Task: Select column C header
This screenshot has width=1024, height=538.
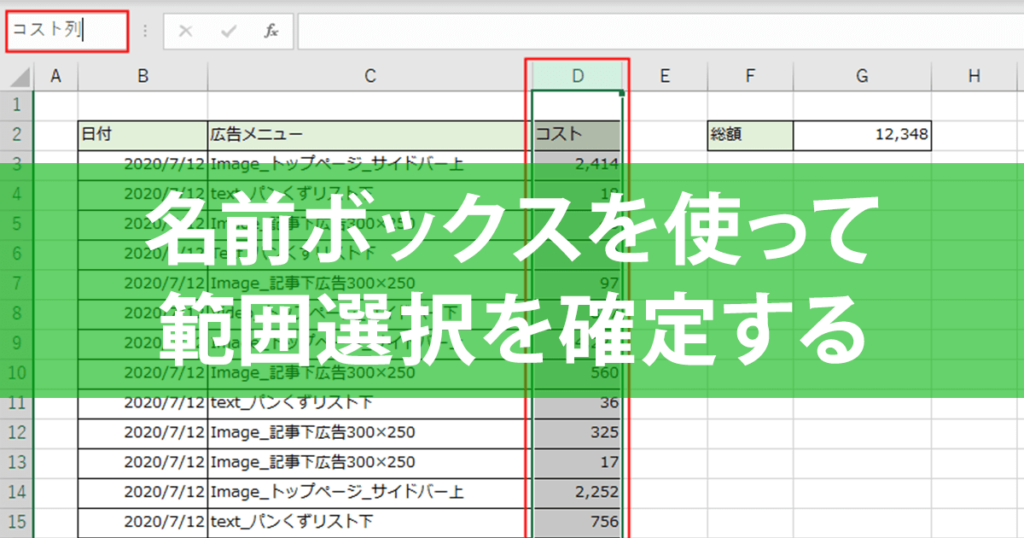Action: [370, 76]
